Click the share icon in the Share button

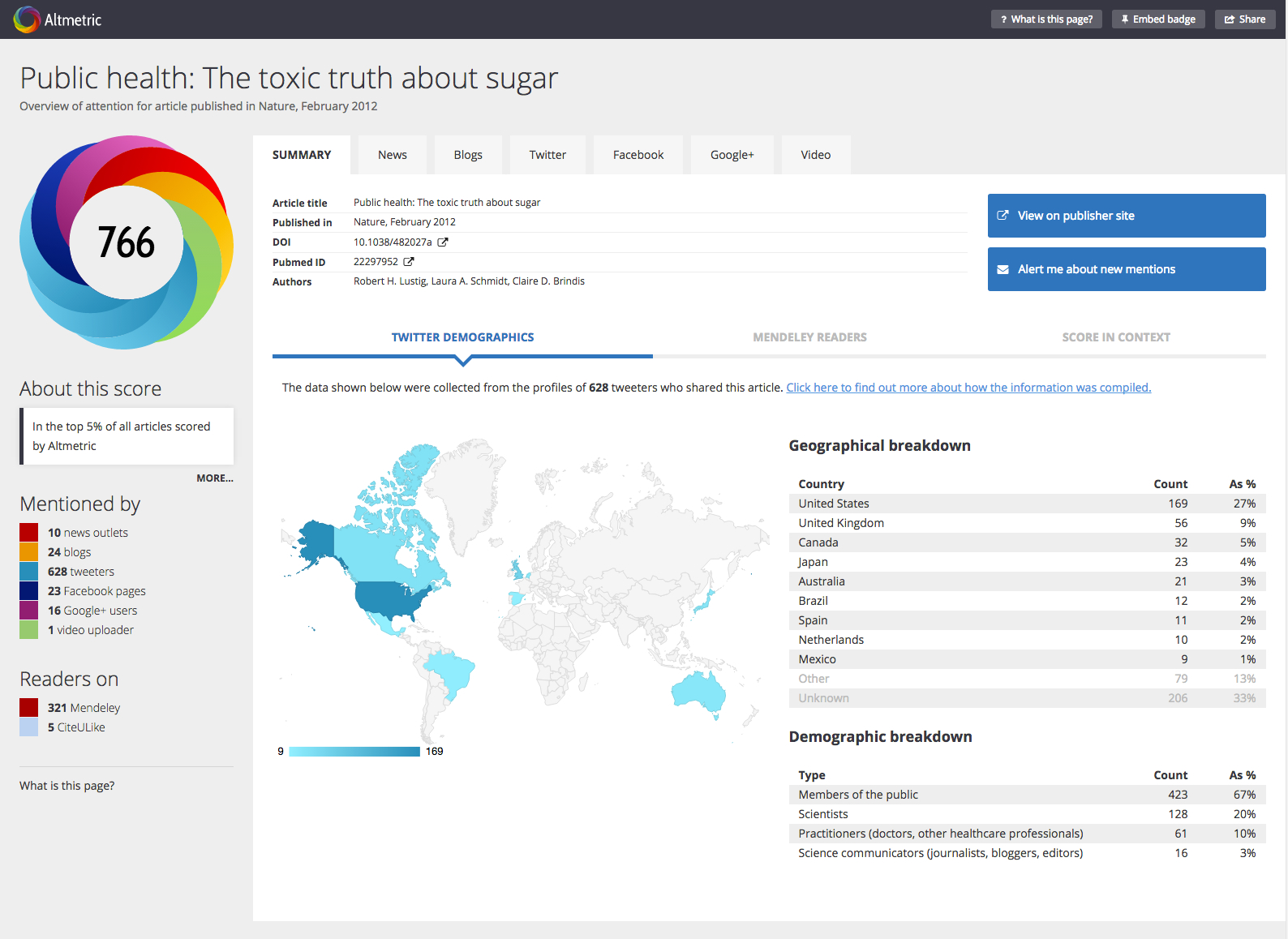point(1230,19)
